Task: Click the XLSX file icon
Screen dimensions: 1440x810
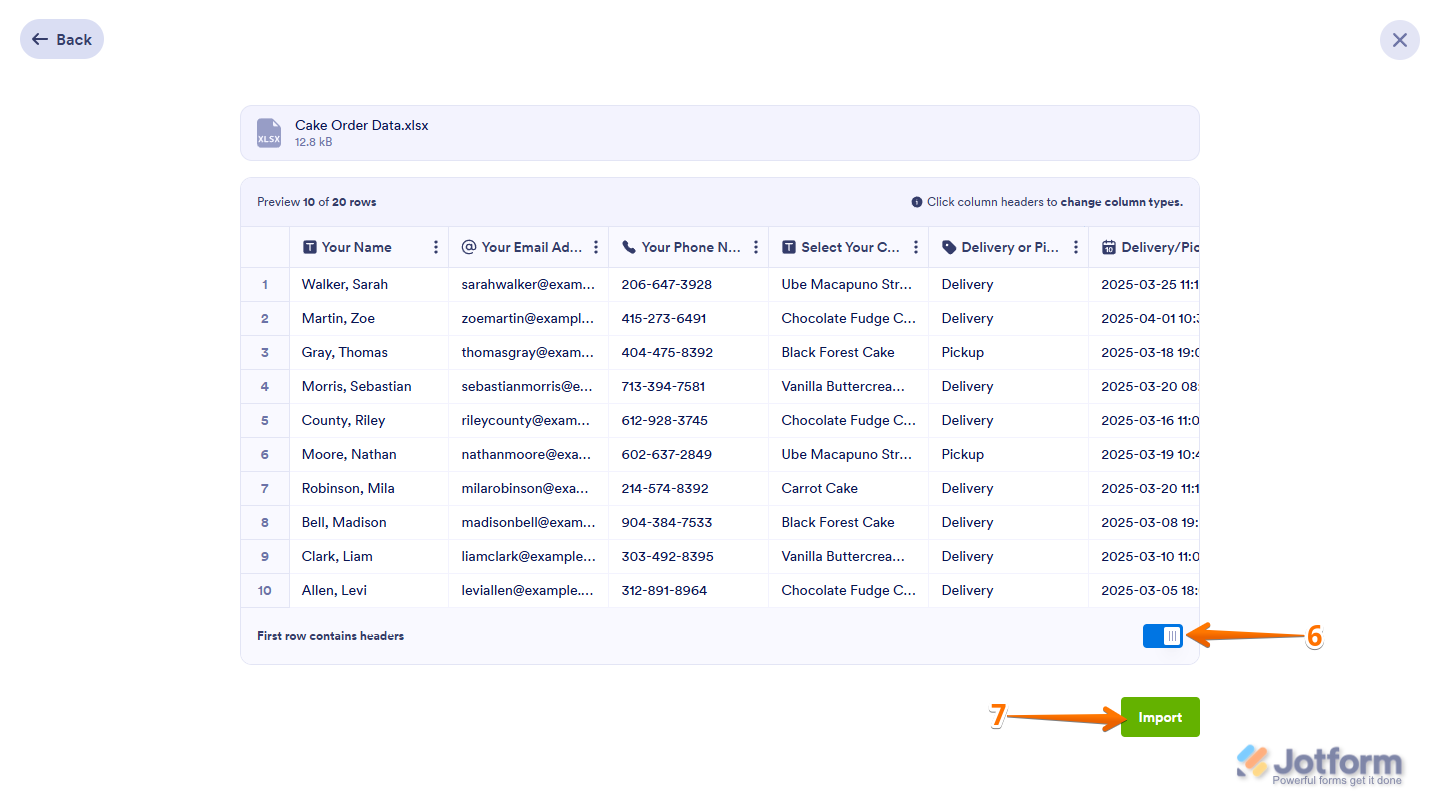Action: (x=269, y=133)
